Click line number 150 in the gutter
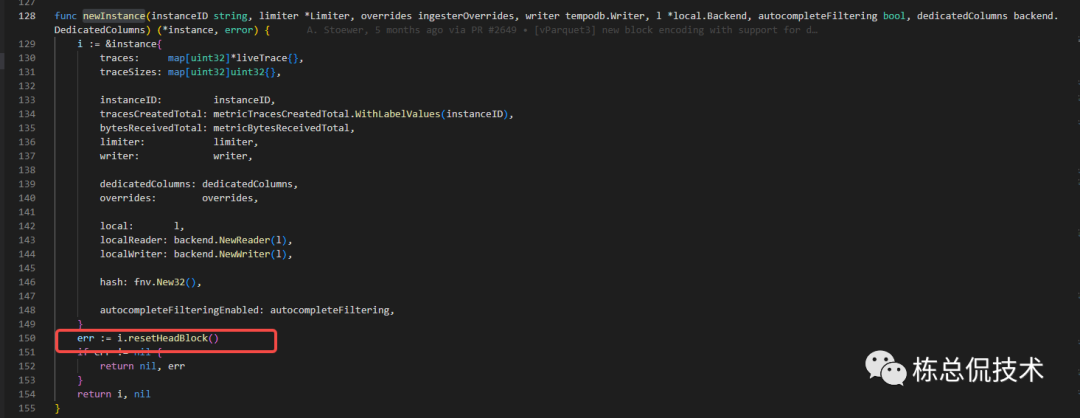The width and height of the screenshot is (1080, 418). point(27,338)
